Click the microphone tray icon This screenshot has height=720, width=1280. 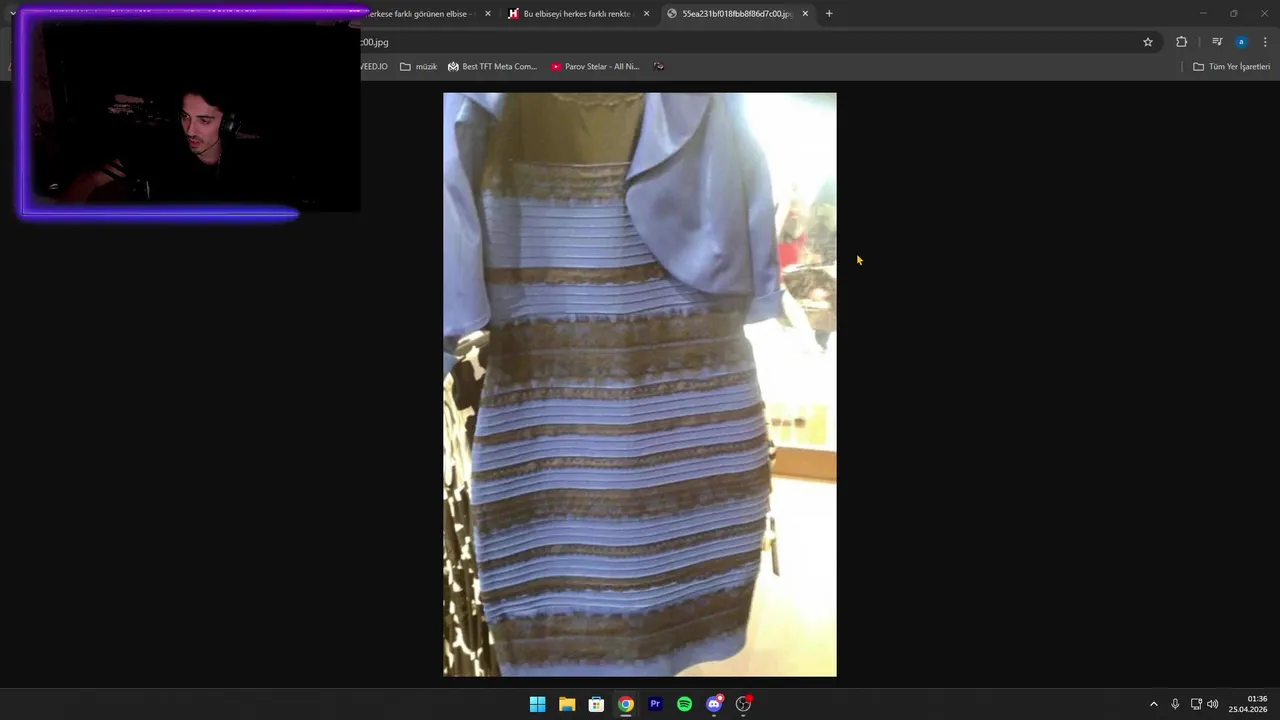(x=1175, y=704)
